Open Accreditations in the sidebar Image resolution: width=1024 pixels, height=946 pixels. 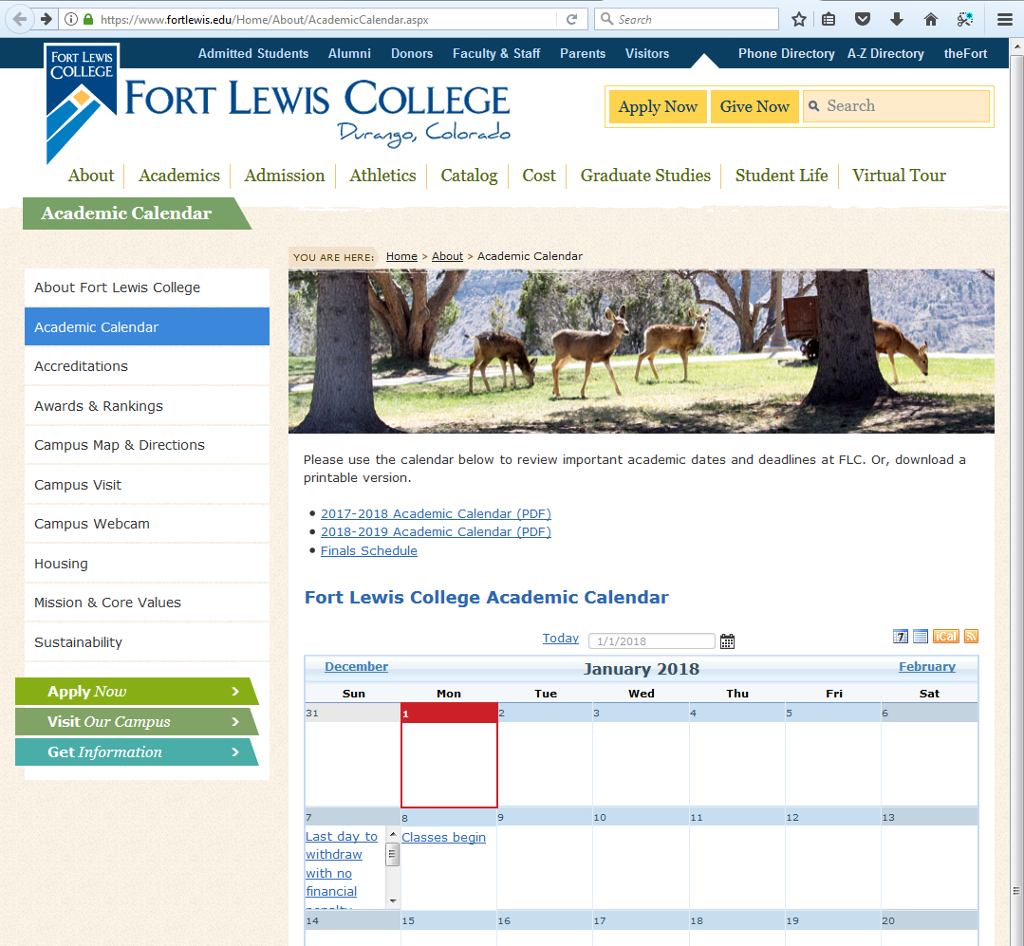coord(81,366)
